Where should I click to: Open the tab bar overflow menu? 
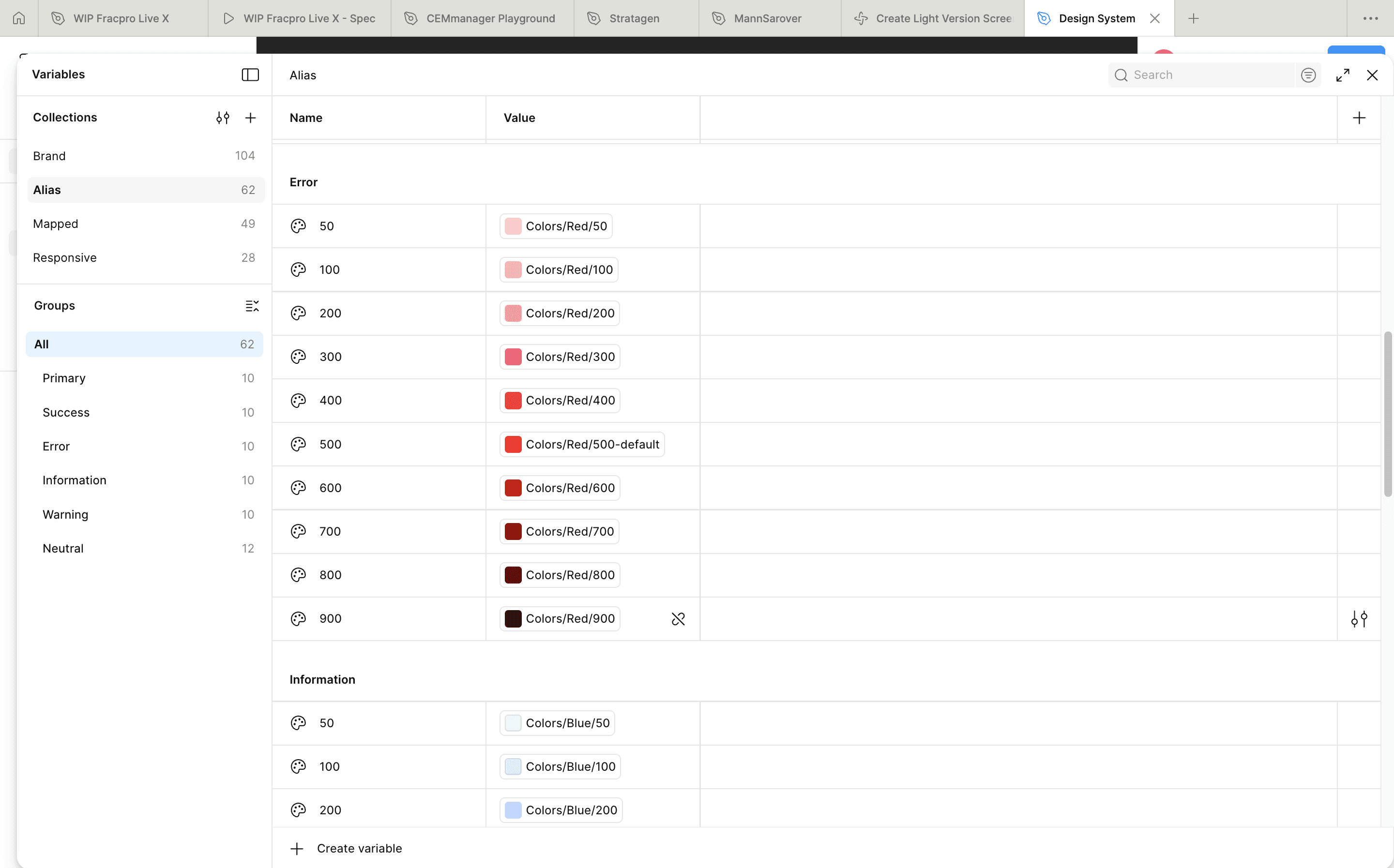pos(1370,18)
